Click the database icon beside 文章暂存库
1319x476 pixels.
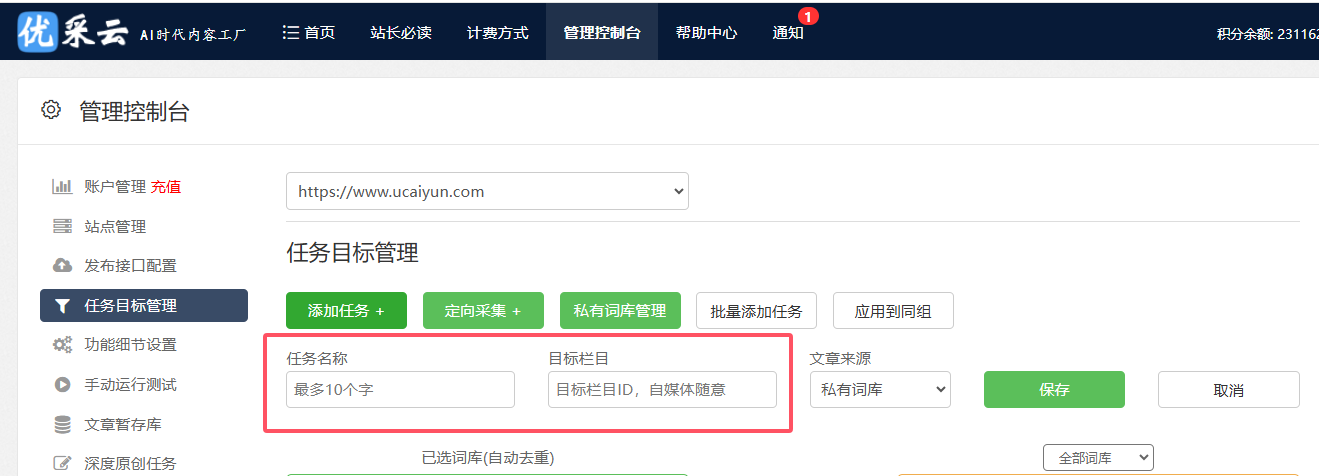pyautogui.click(x=62, y=425)
